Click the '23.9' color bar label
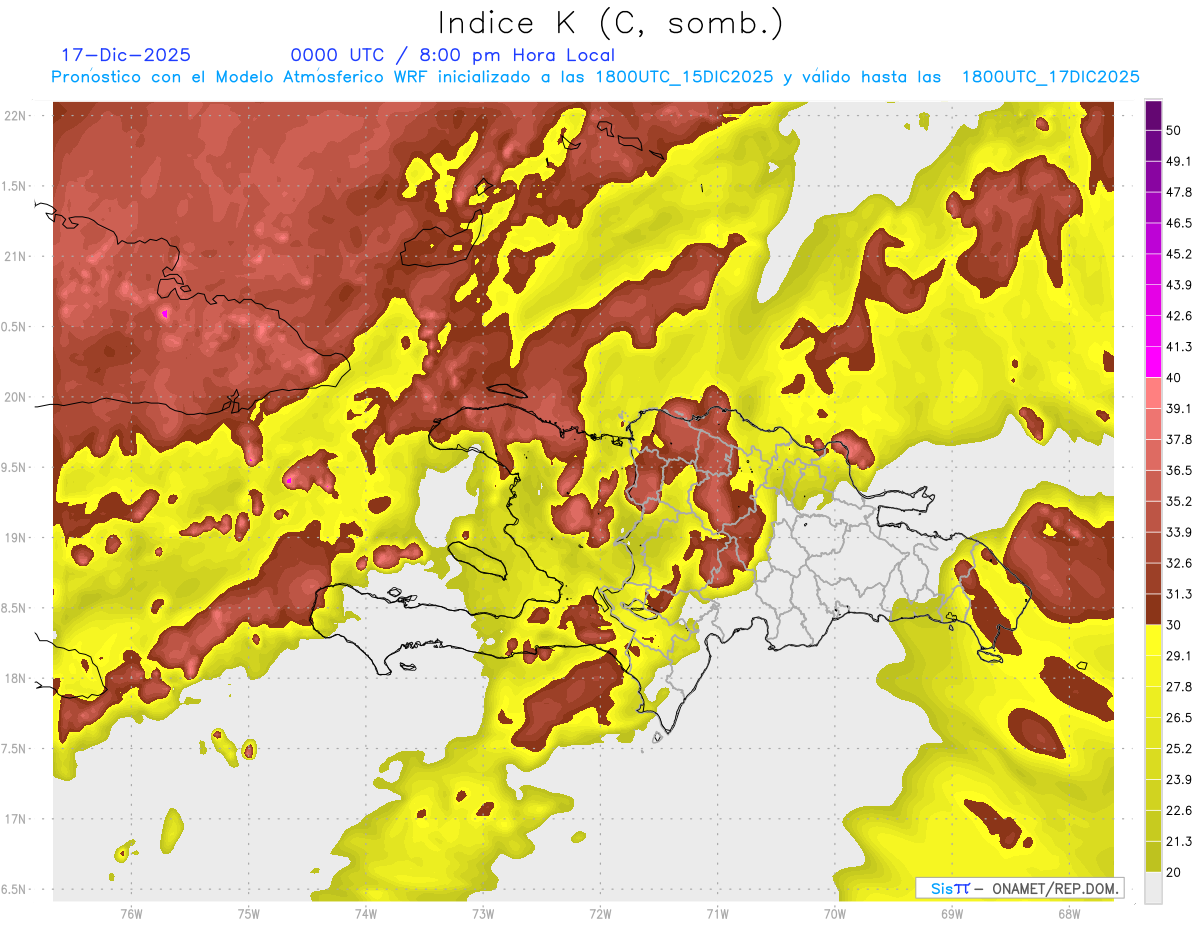The width and height of the screenshot is (1200, 927). tap(1179, 779)
